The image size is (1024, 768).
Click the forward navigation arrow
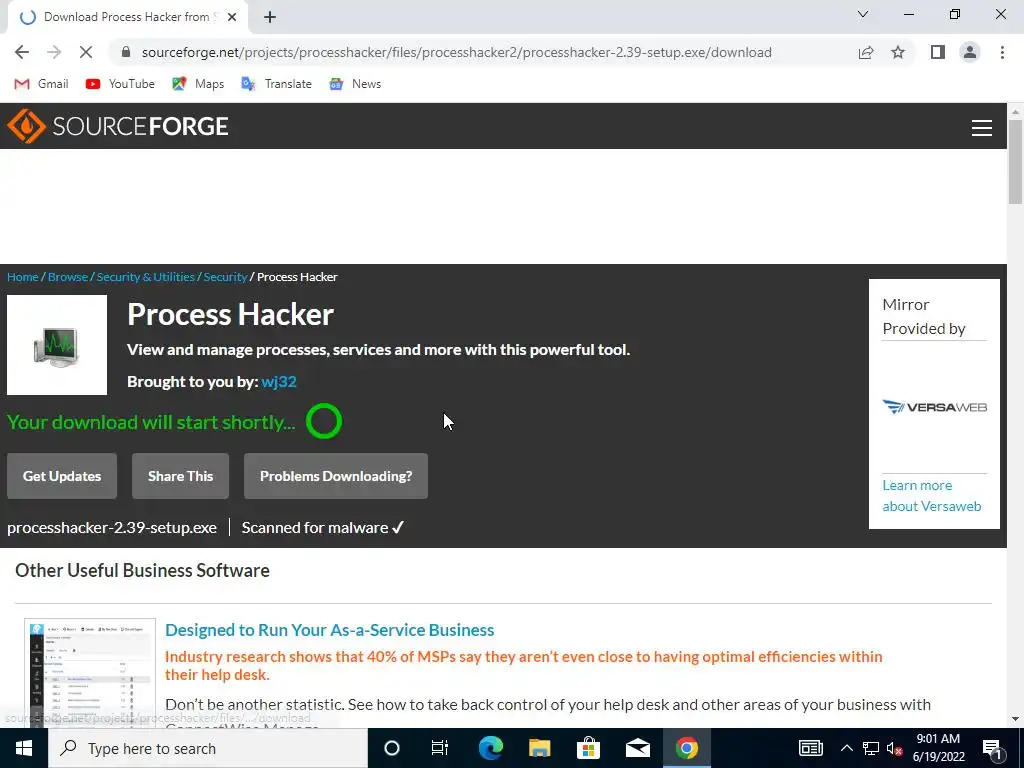click(x=54, y=52)
